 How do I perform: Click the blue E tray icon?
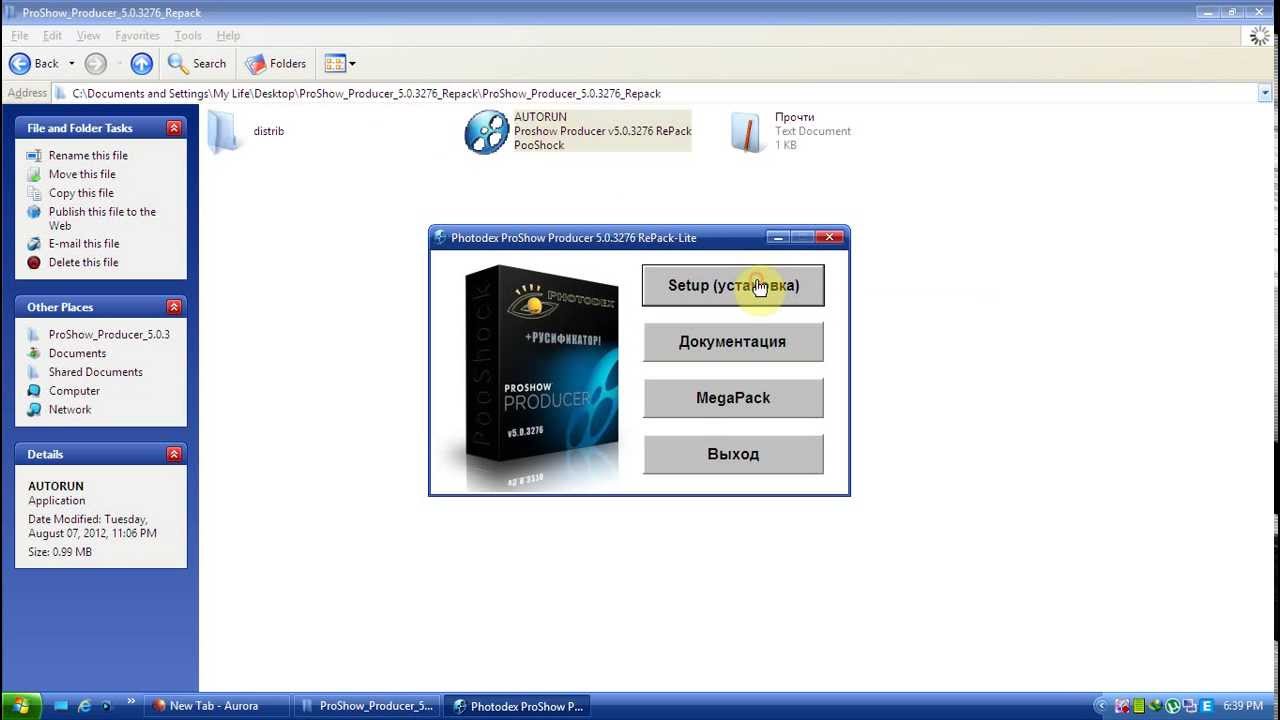tap(1206, 706)
